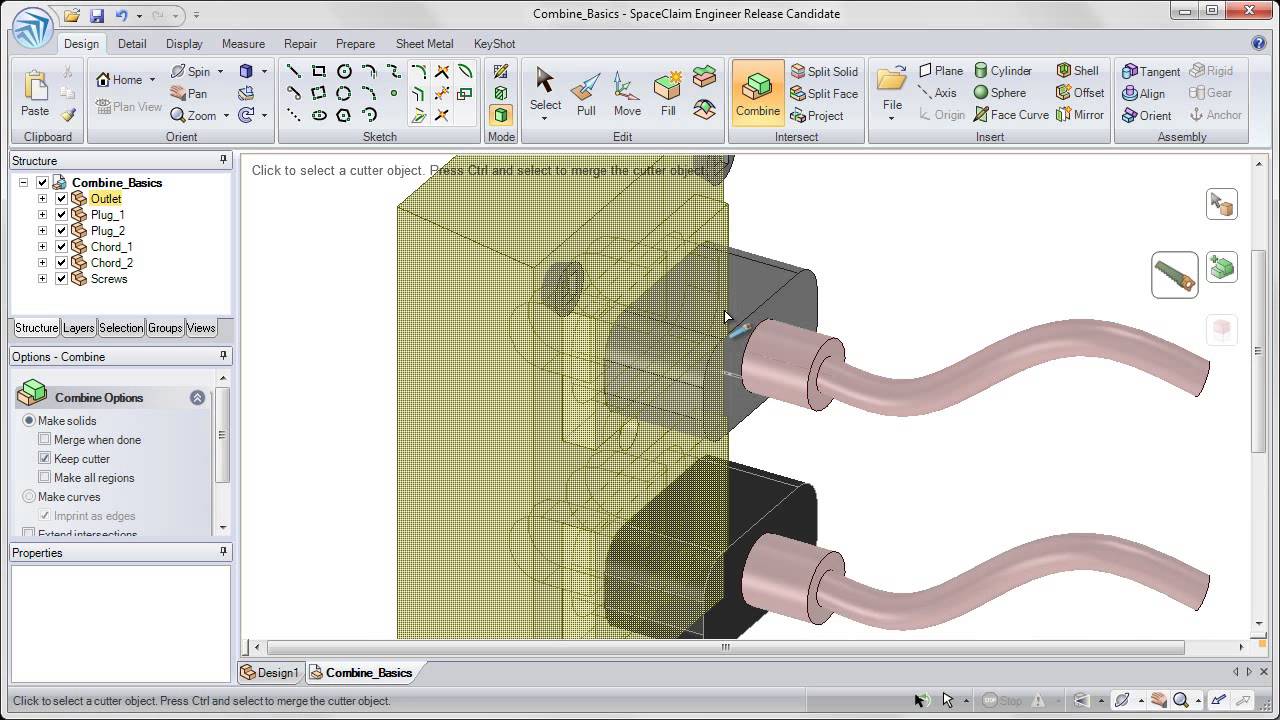Image resolution: width=1280 pixels, height=720 pixels.
Task: Click the Zoom button in Orient group
Action: pyautogui.click(x=194, y=115)
